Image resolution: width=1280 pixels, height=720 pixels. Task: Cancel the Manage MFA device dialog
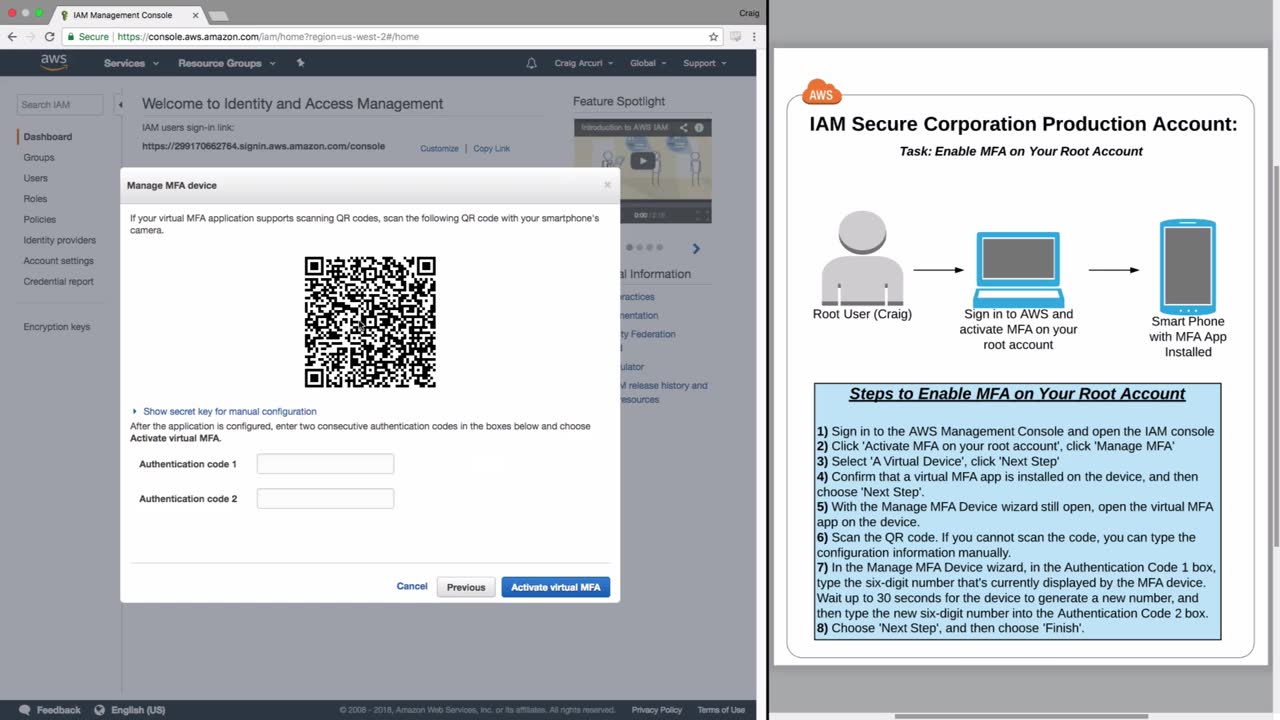pyautogui.click(x=412, y=586)
